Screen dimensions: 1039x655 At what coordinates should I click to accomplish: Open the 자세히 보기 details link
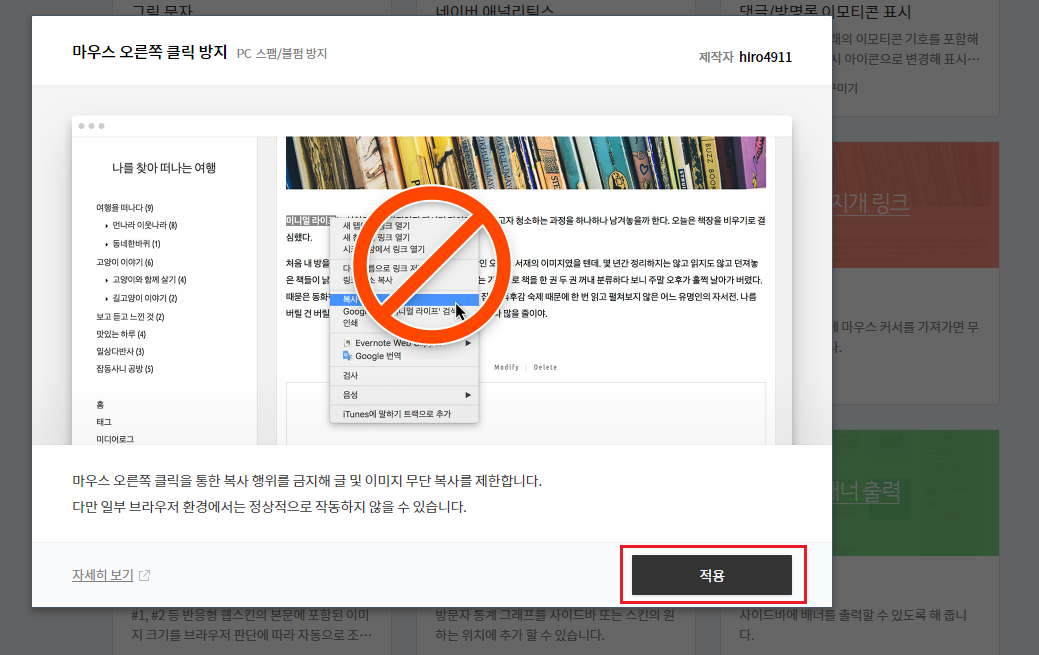tap(103, 575)
